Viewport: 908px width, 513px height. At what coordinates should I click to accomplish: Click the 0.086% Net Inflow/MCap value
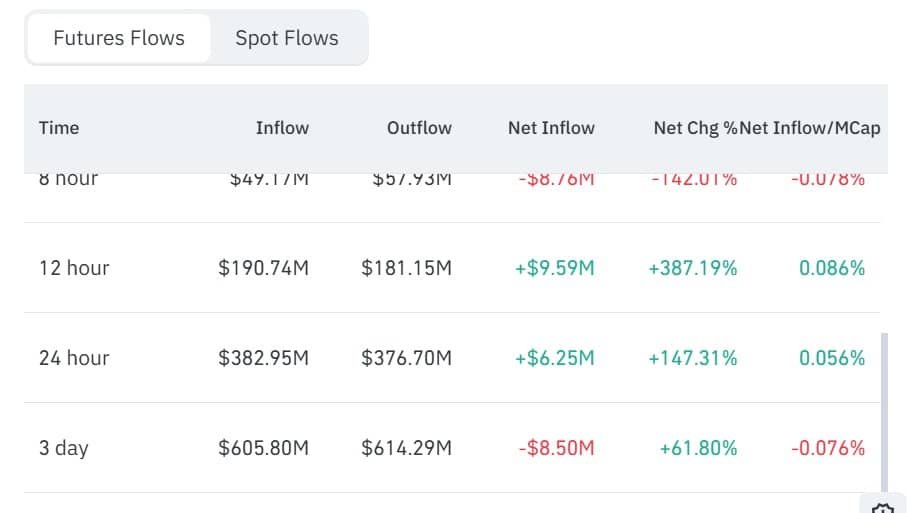pyautogui.click(x=832, y=268)
